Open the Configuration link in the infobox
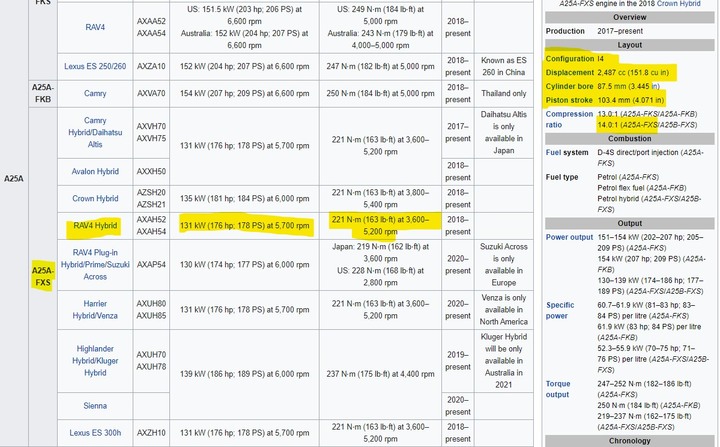720x447 pixels. tap(569, 59)
